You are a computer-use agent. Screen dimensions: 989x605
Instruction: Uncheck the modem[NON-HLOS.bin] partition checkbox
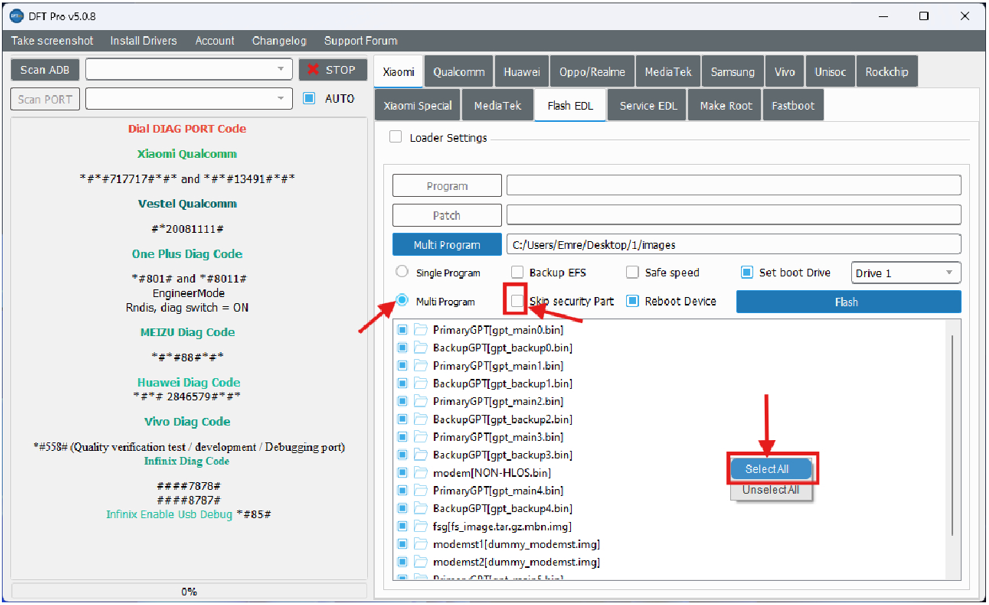tap(402, 472)
